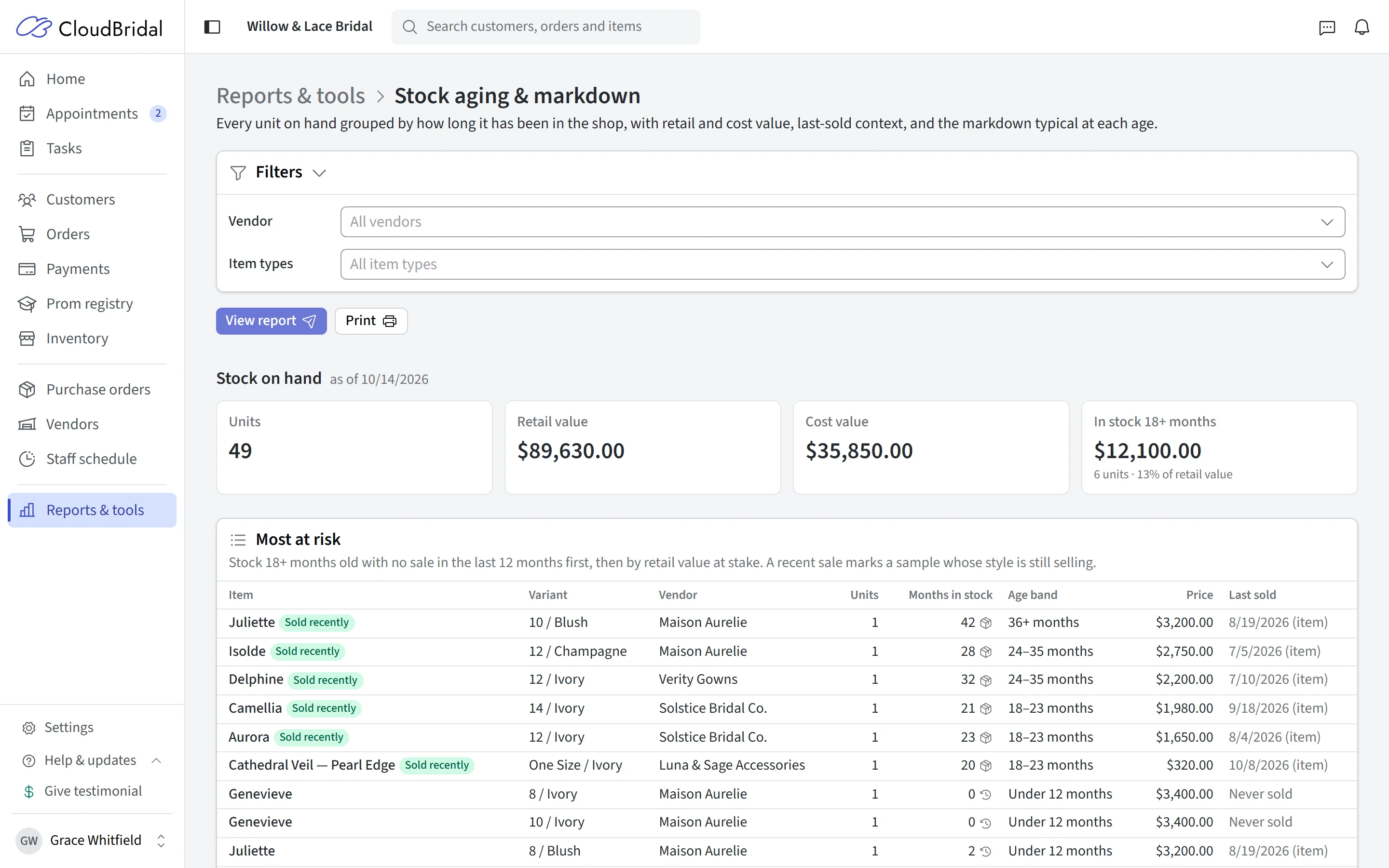This screenshot has height=868, width=1389.
Task: Click the Inventory storefront icon
Action: (x=27, y=338)
